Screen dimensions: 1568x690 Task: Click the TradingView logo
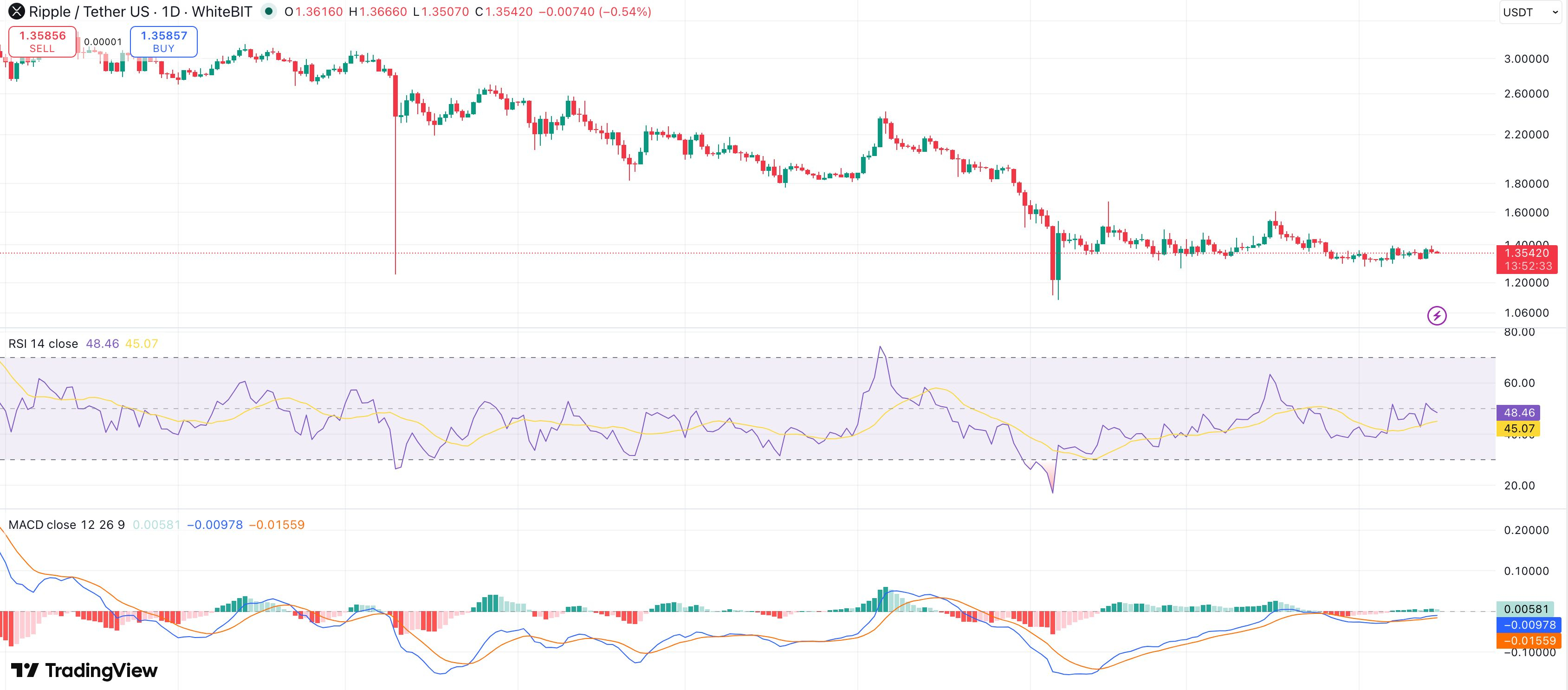(x=84, y=670)
